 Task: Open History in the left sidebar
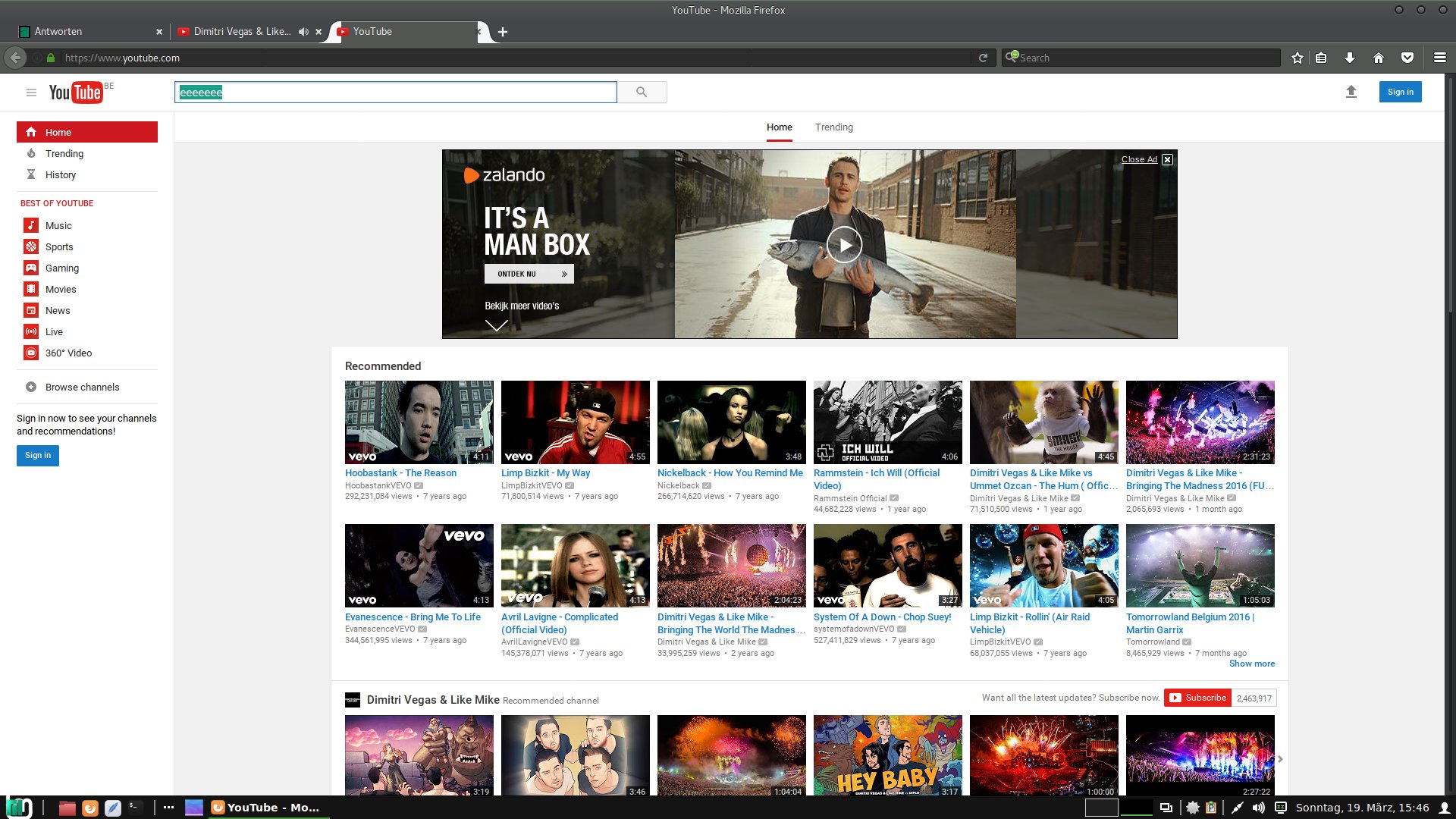[x=87, y=174]
